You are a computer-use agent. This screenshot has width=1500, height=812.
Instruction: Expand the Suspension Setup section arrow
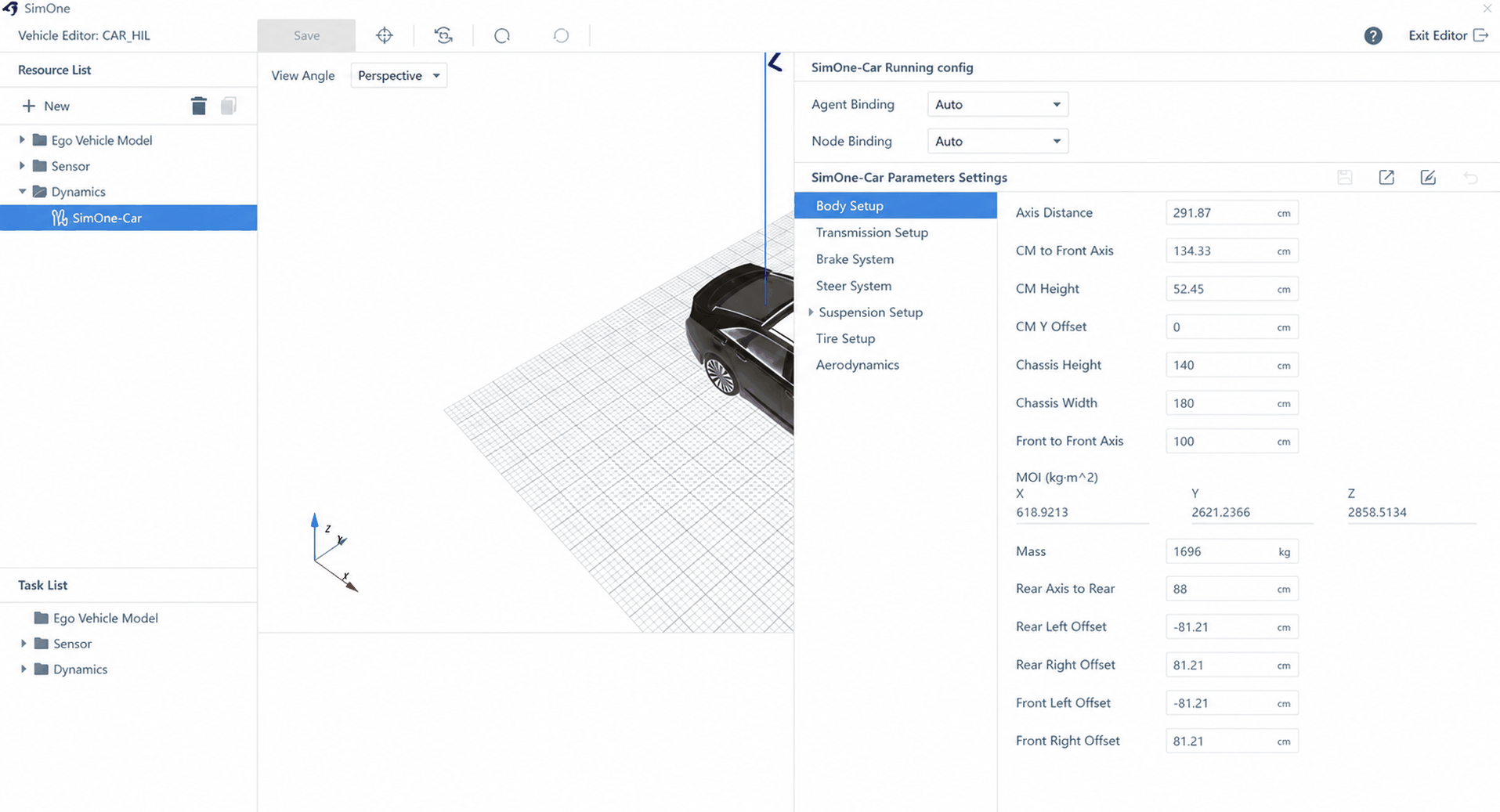click(x=811, y=312)
